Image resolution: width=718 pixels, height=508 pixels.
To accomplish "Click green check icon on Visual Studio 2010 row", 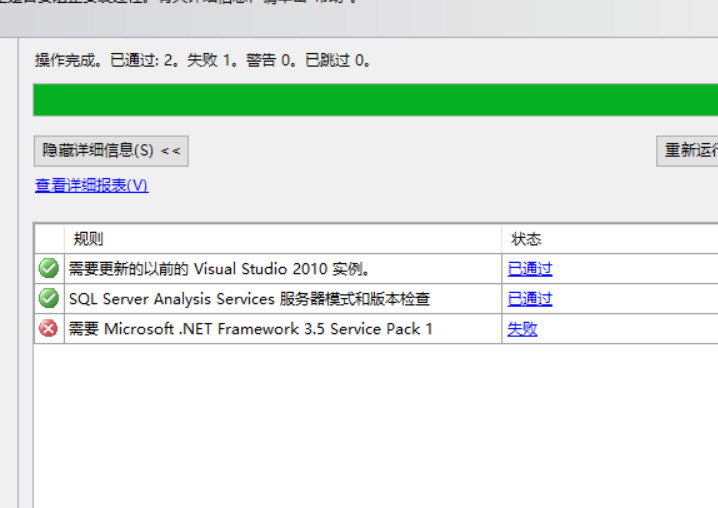I will point(49,268).
